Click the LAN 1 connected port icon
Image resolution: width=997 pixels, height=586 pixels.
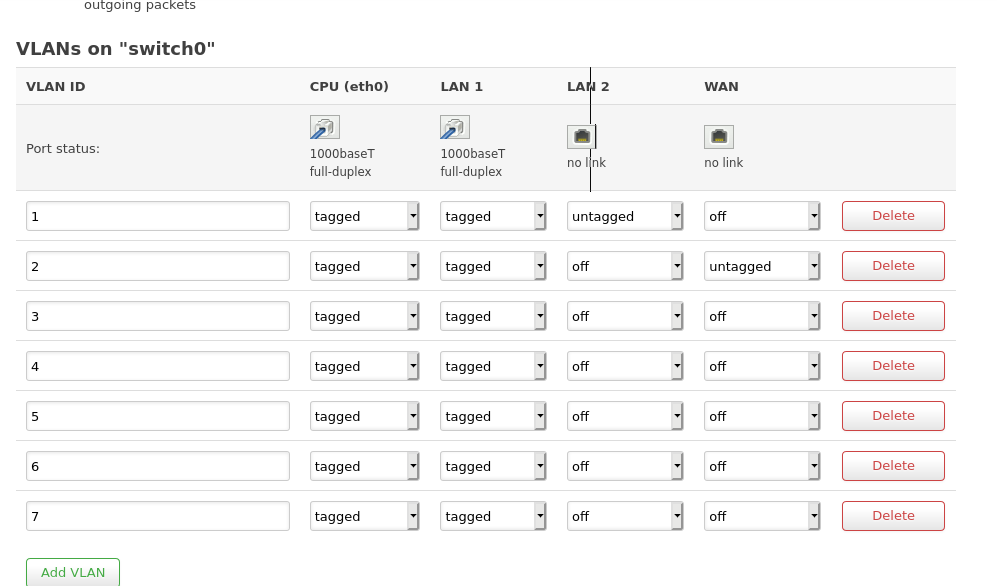[455, 127]
